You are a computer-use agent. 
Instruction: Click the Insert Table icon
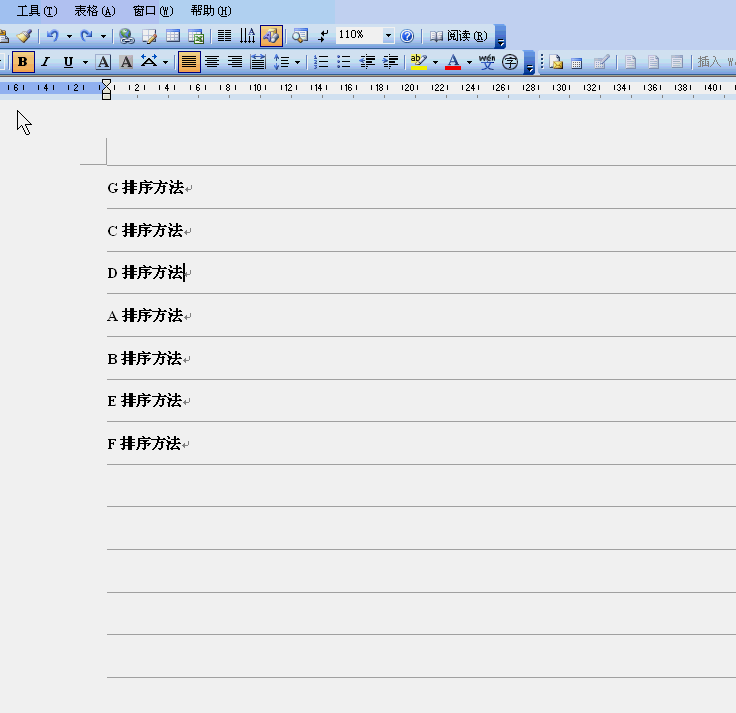click(173, 36)
